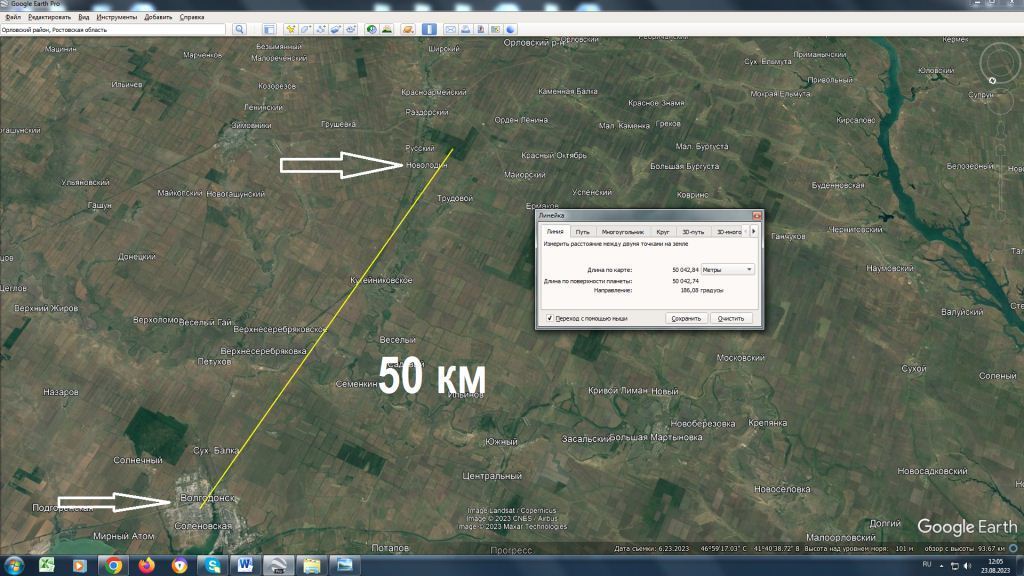This screenshot has height=576, width=1024.
Task: Open the 'Метры' units dropdown
Action: (x=727, y=269)
